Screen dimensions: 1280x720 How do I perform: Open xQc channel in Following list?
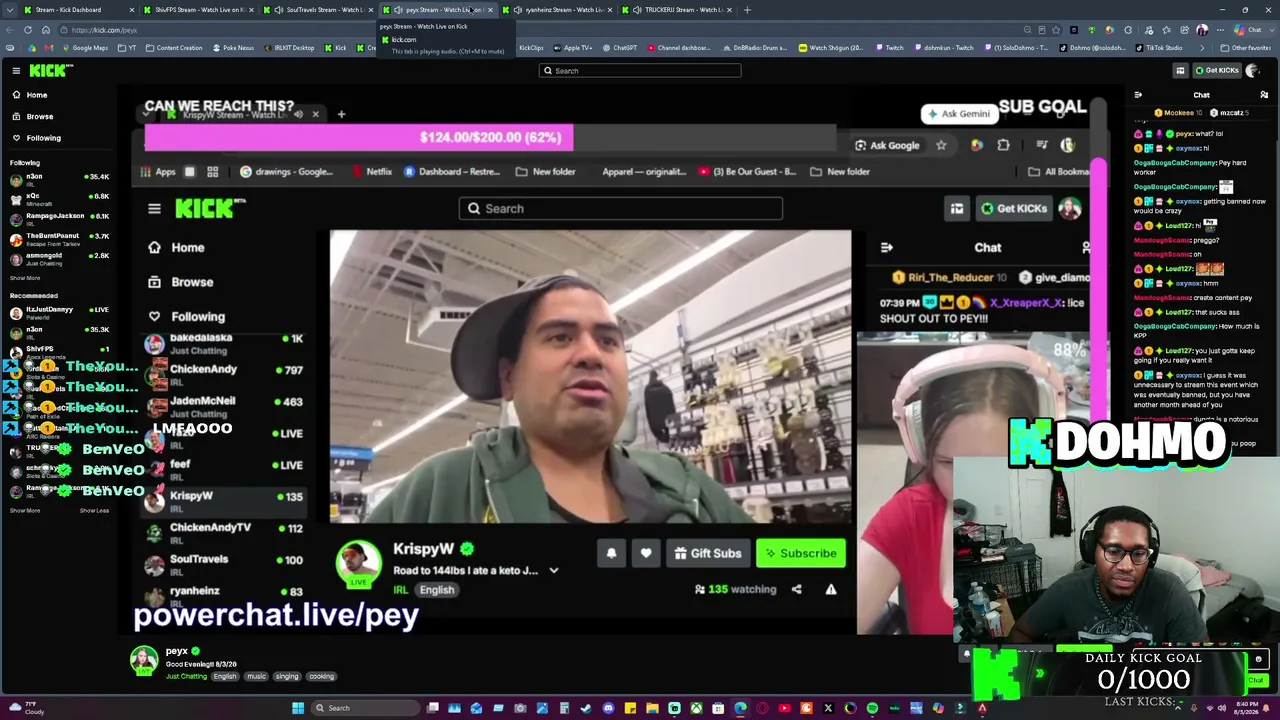[x=60, y=197]
